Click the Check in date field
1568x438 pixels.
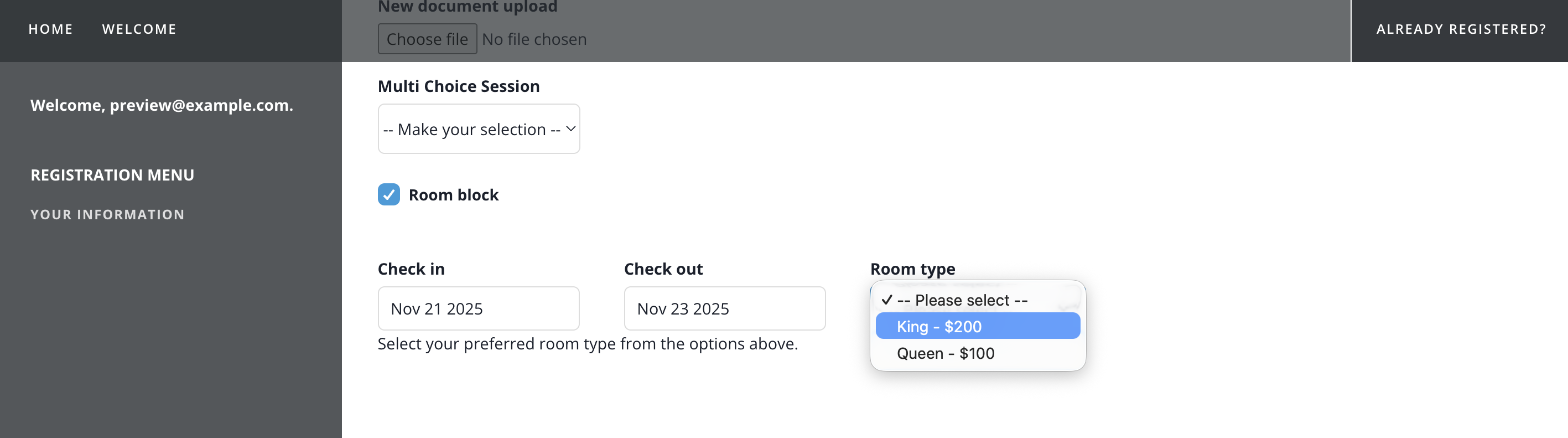click(479, 309)
